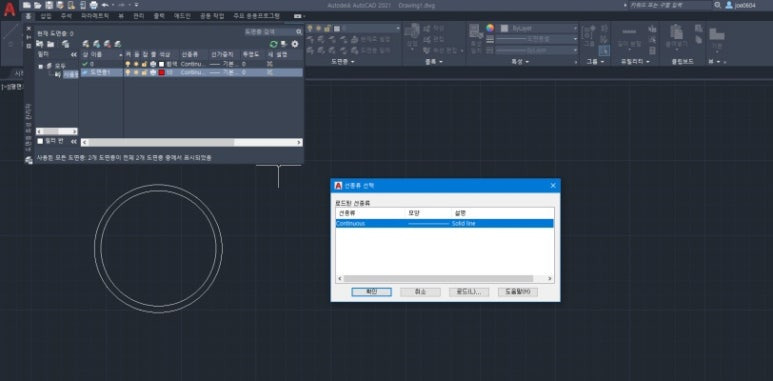Screen dimensions: 773x381
Task: Toggle lock icon for second layer
Action: (144, 72)
